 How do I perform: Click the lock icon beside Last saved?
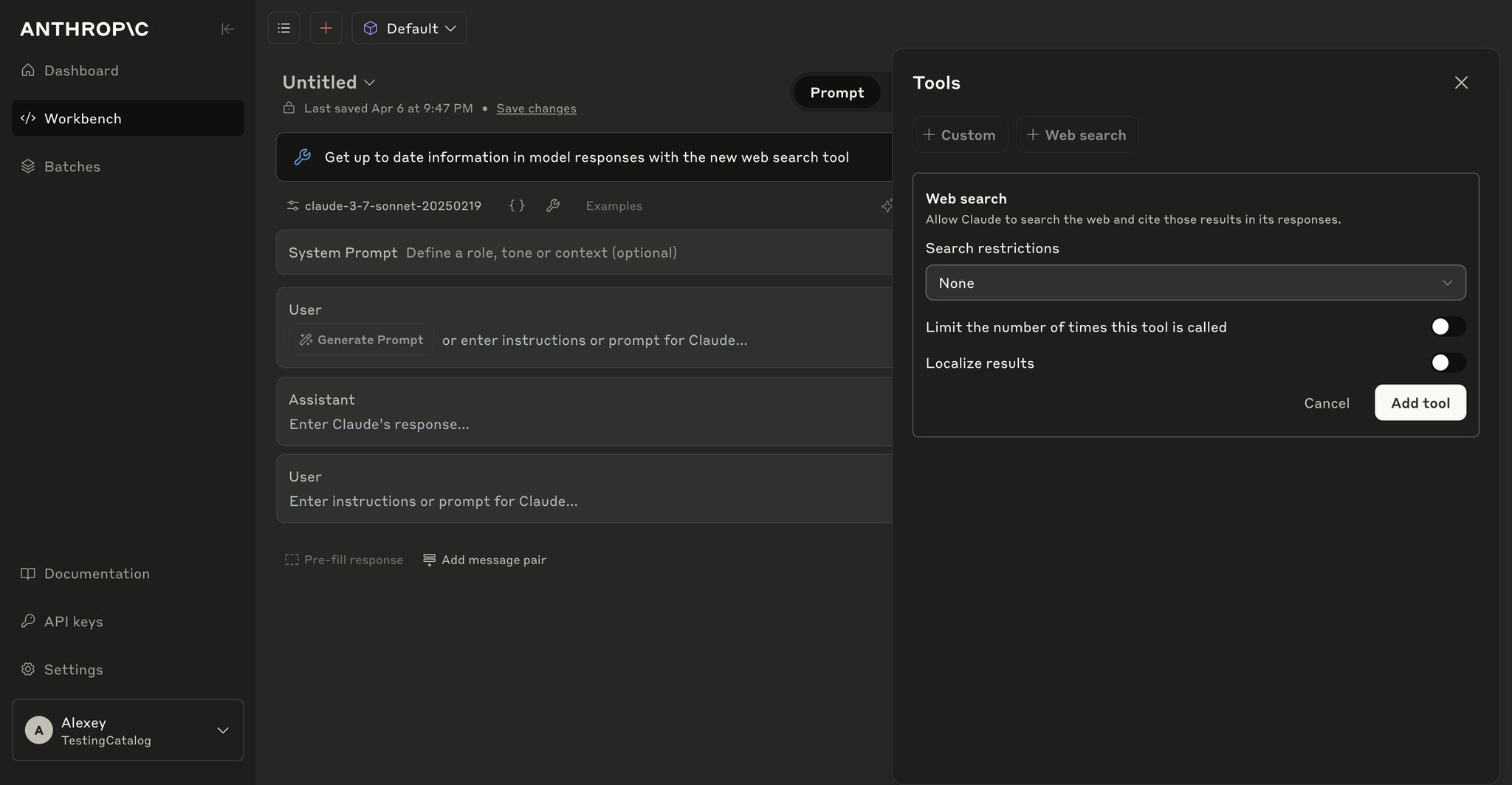click(x=289, y=109)
